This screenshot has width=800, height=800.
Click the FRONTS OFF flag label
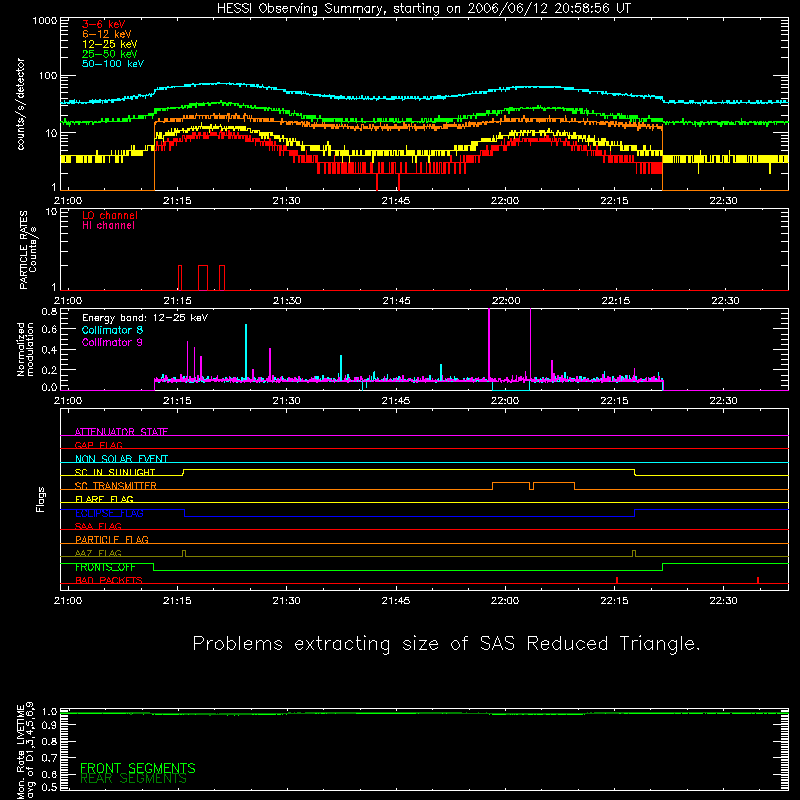(105, 567)
